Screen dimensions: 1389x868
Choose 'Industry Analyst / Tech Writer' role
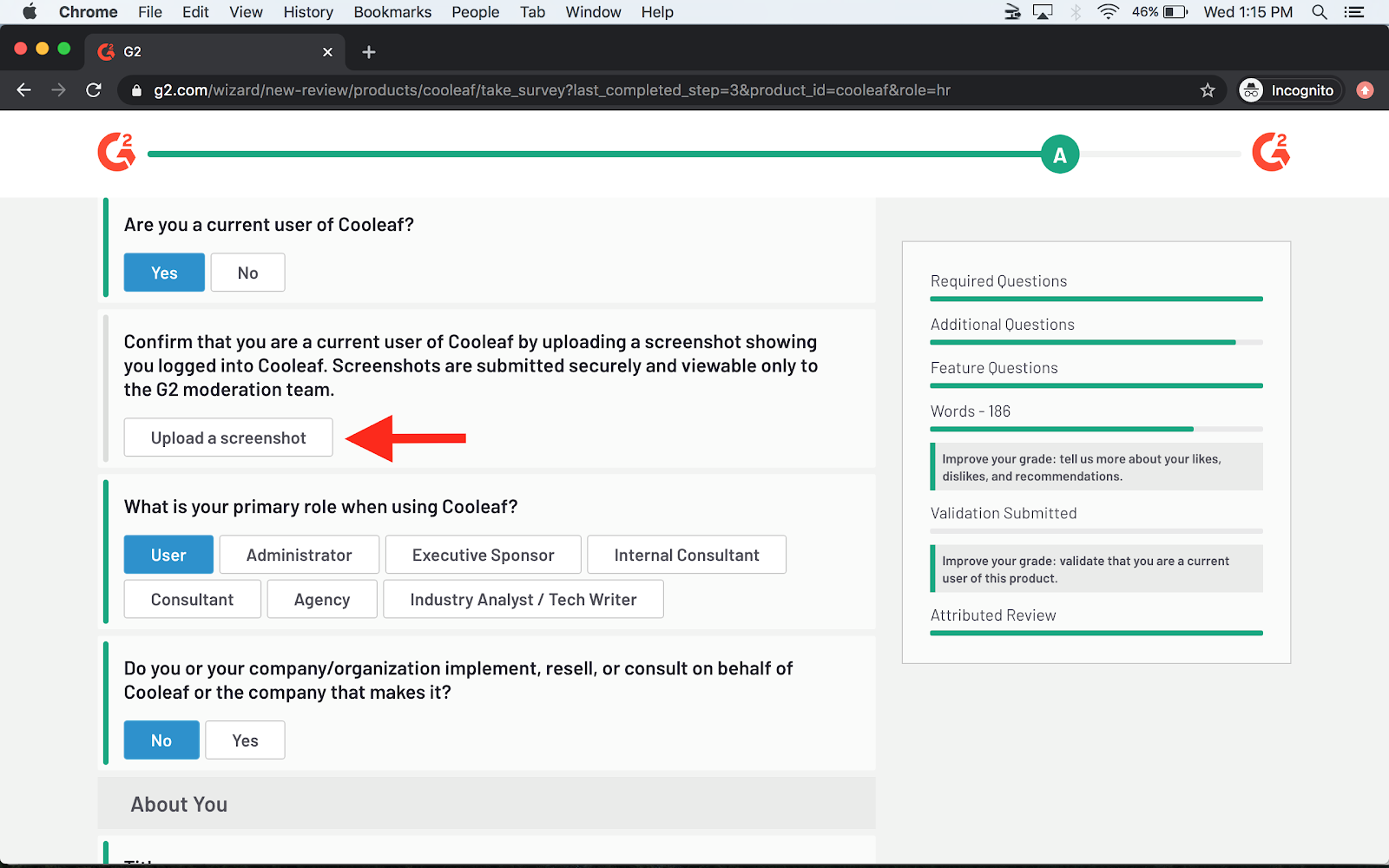pos(523,599)
